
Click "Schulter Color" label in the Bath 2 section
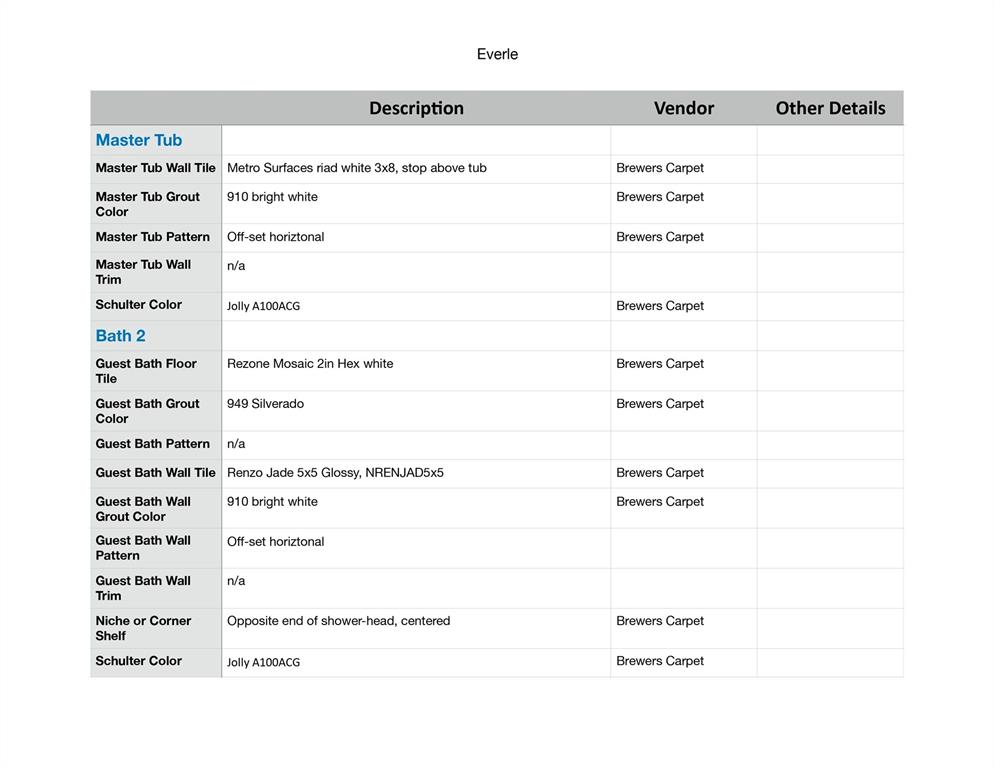139,661
